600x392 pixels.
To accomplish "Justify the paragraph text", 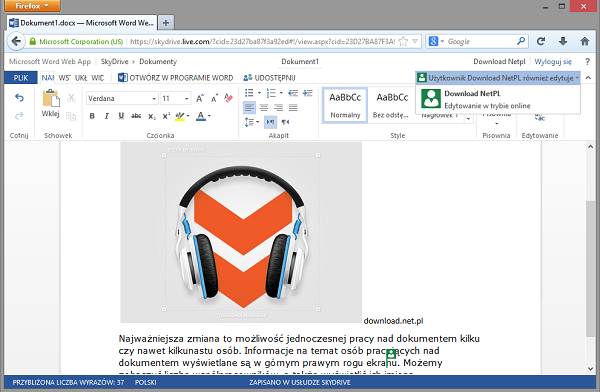I will pyautogui.click(x=293, y=108).
